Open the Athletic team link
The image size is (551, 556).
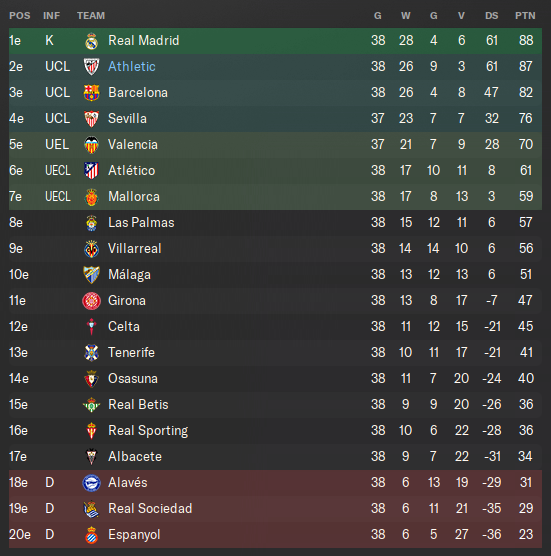point(132,66)
